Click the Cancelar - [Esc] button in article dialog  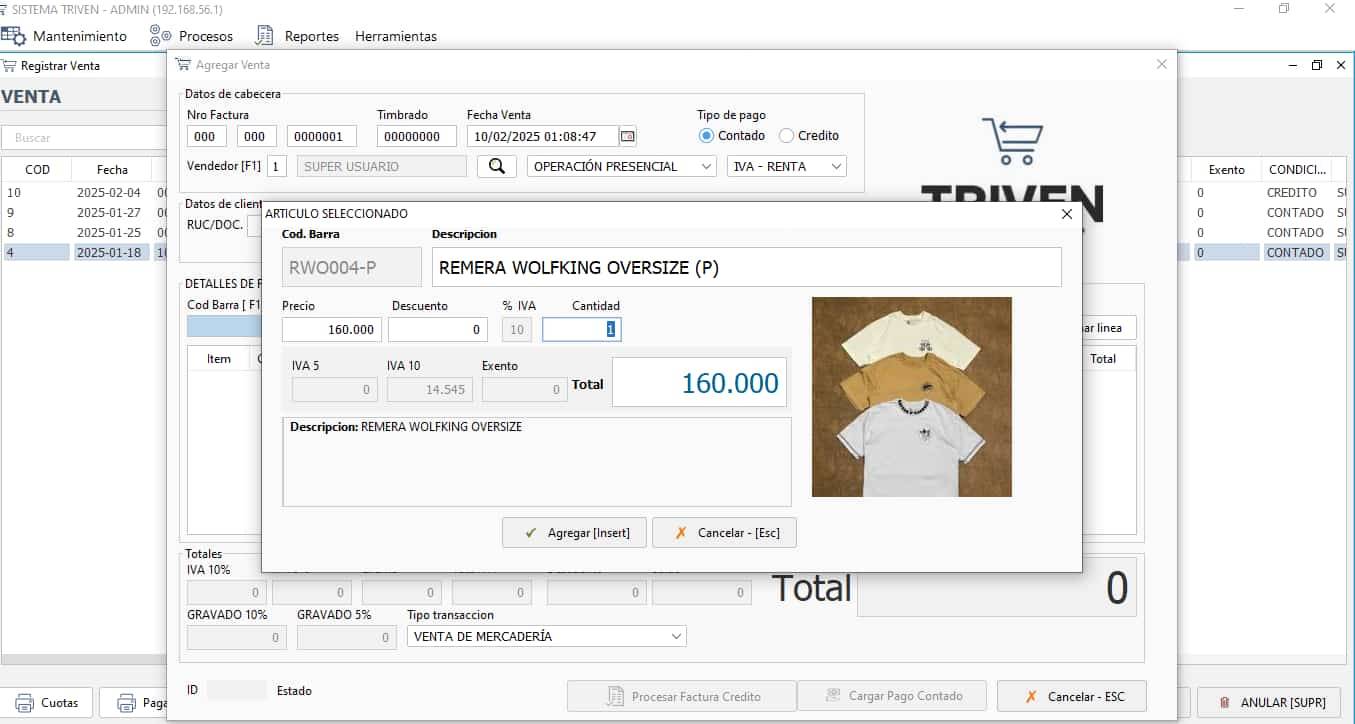[725, 533]
